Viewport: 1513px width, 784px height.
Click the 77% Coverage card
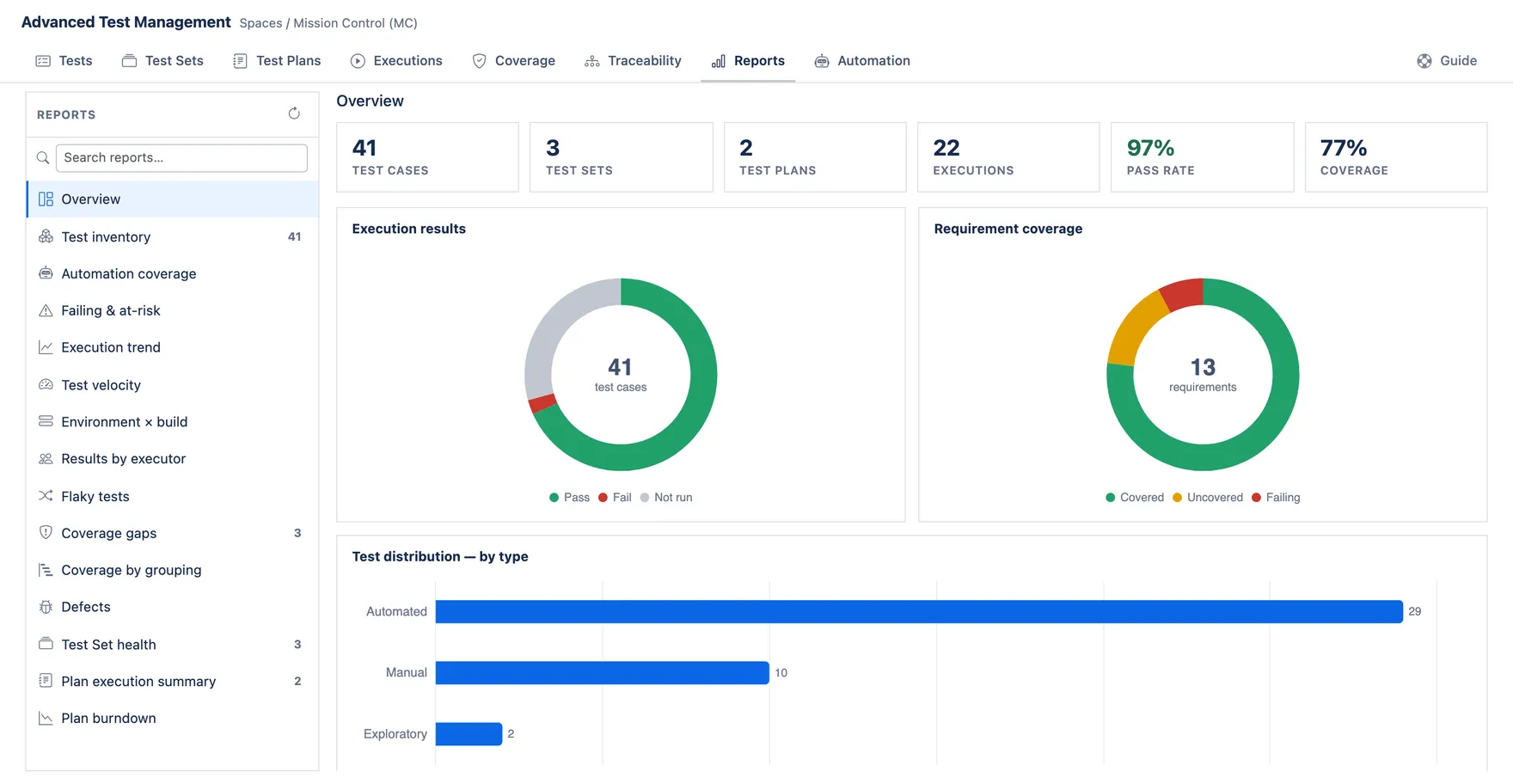[x=1396, y=157]
